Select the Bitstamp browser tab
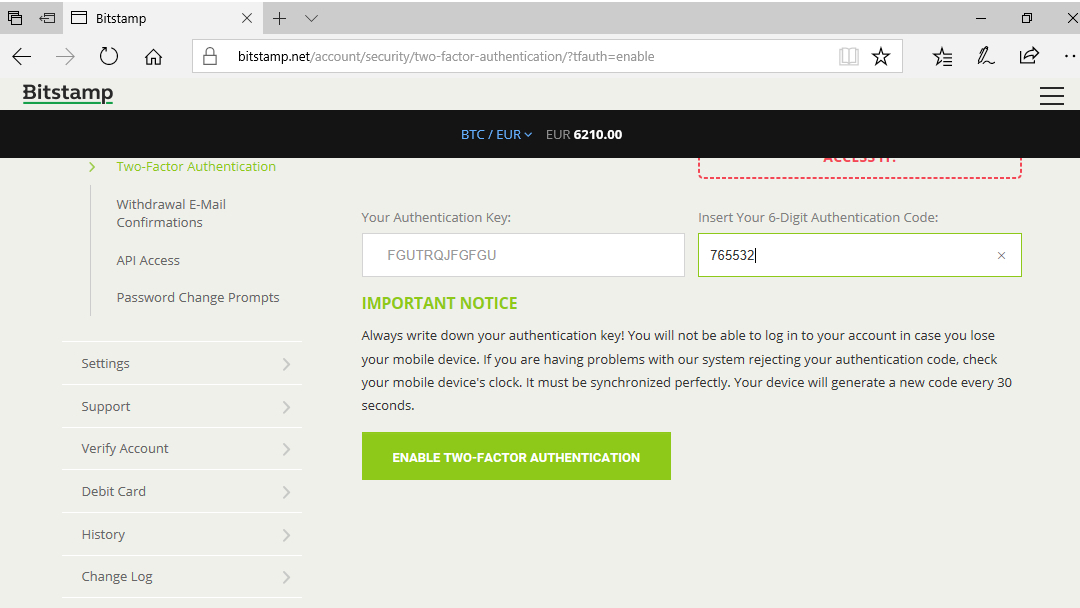The image size is (1080, 608). coord(163,19)
